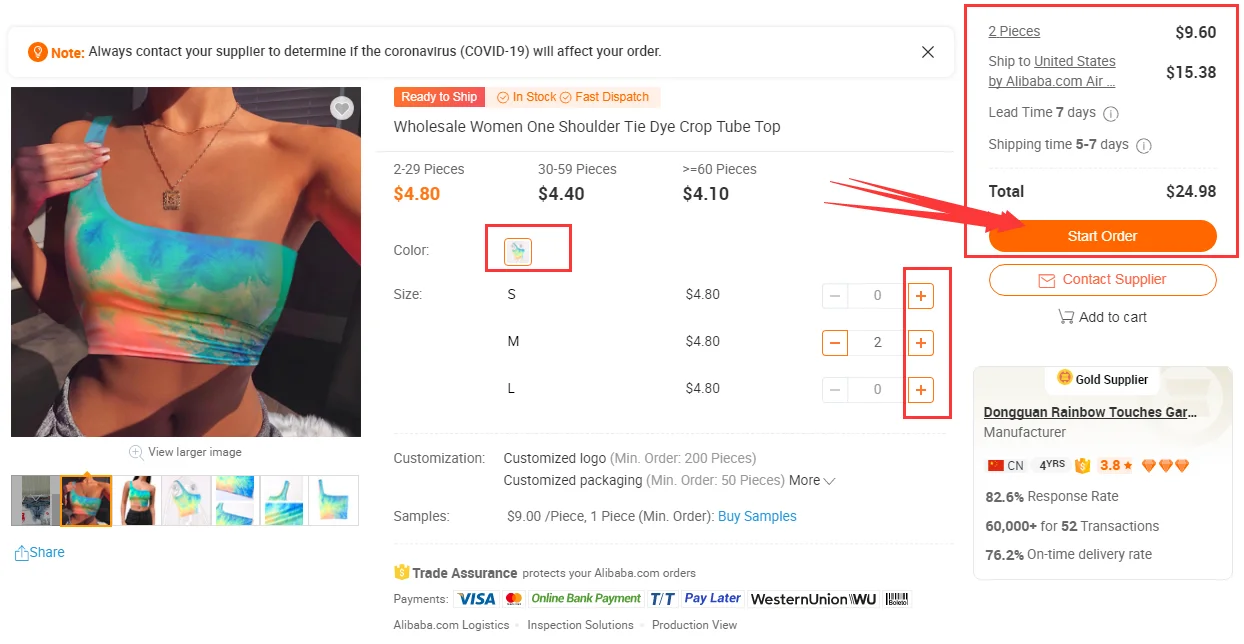Expand the More customization options
Image resolution: width=1244 pixels, height=644 pixels.
click(812, 480)
